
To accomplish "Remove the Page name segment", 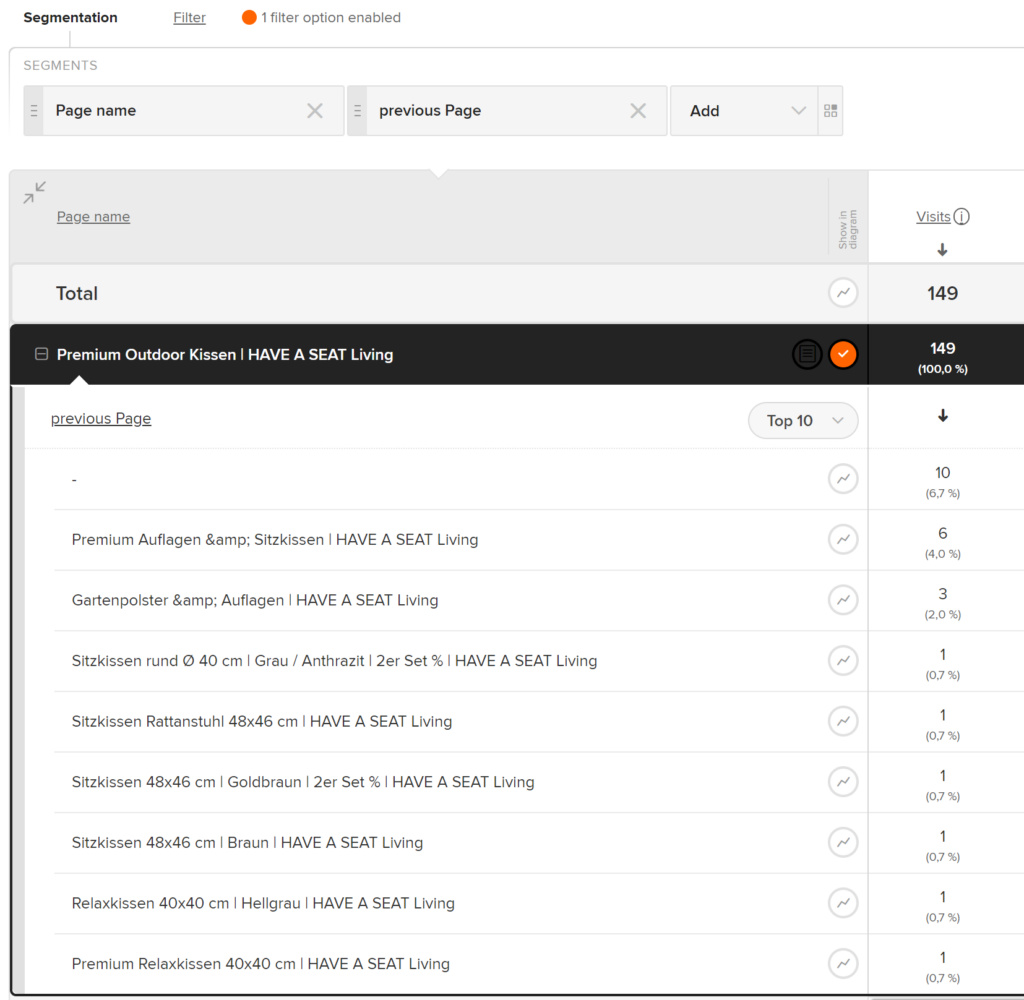I will tap(315, 111).
